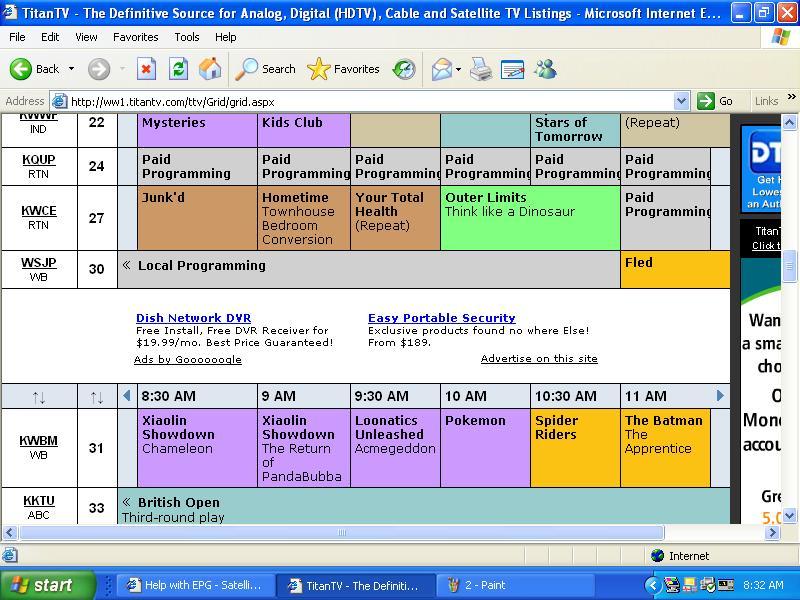Image resolution: width=800 pixels, height=600 pixels.
Task: Expand the address bar dropdown arrow
Action: [x=681, y=101]
